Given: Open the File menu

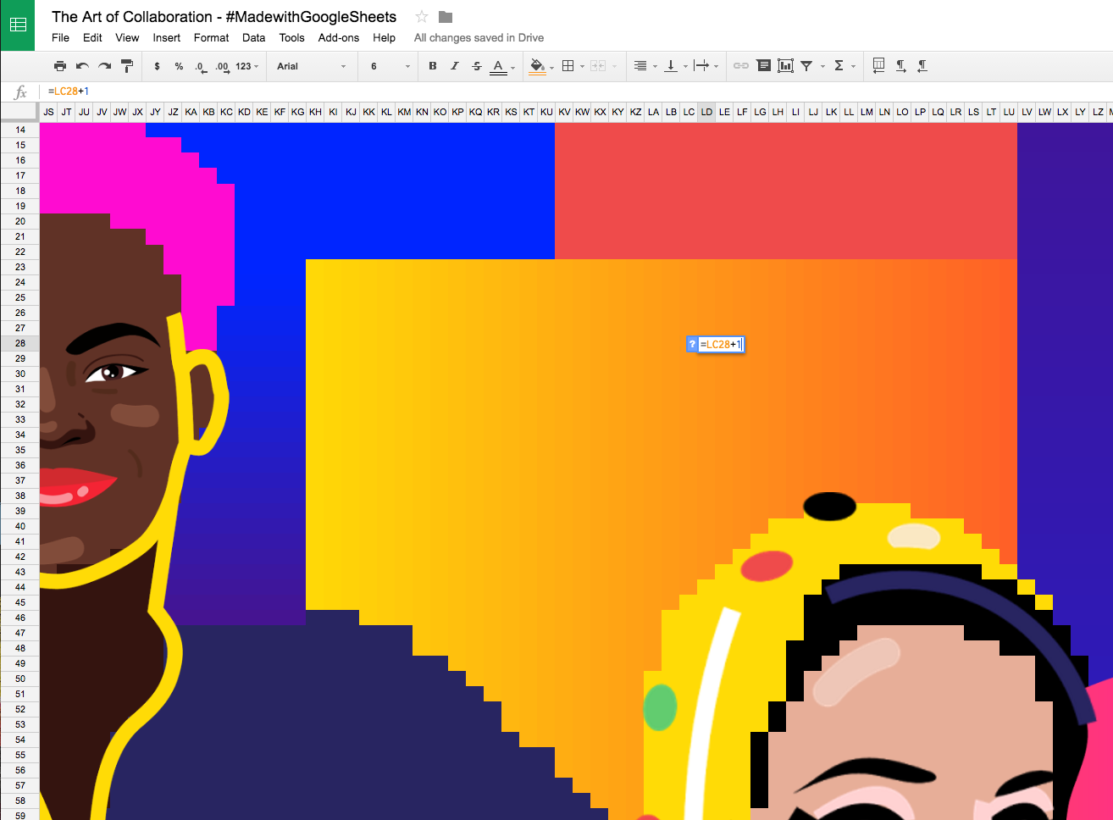Looking at the screenshot, I should pyautogui.click(x=60, y=38).
